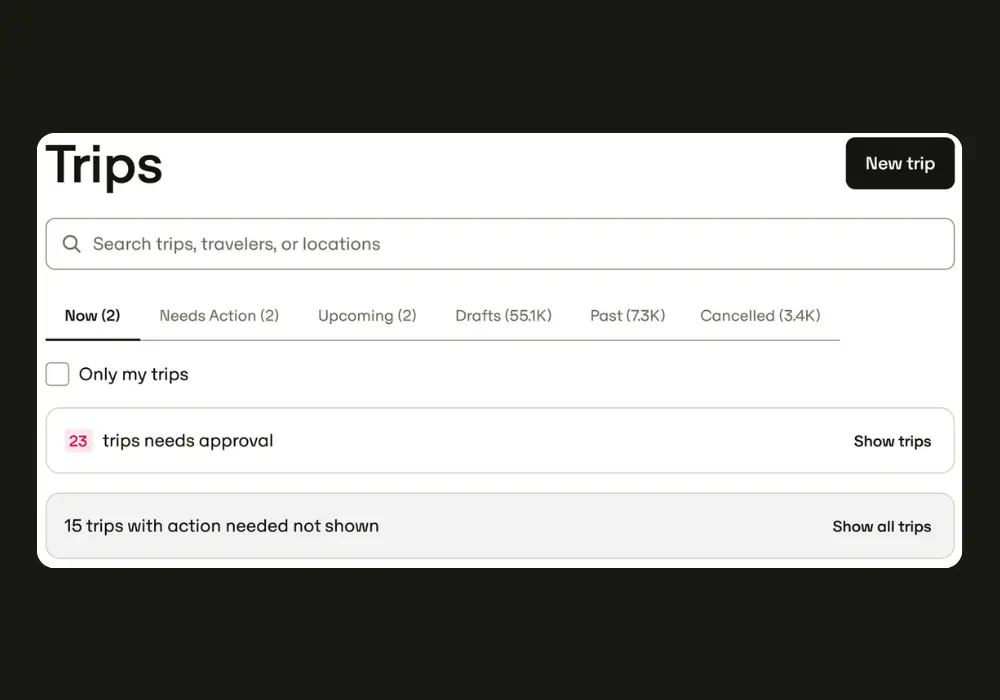The width and height of the screenshot is (1000, 700).
Task: Click the Trips page heading
Action: (x=104, y=165)
